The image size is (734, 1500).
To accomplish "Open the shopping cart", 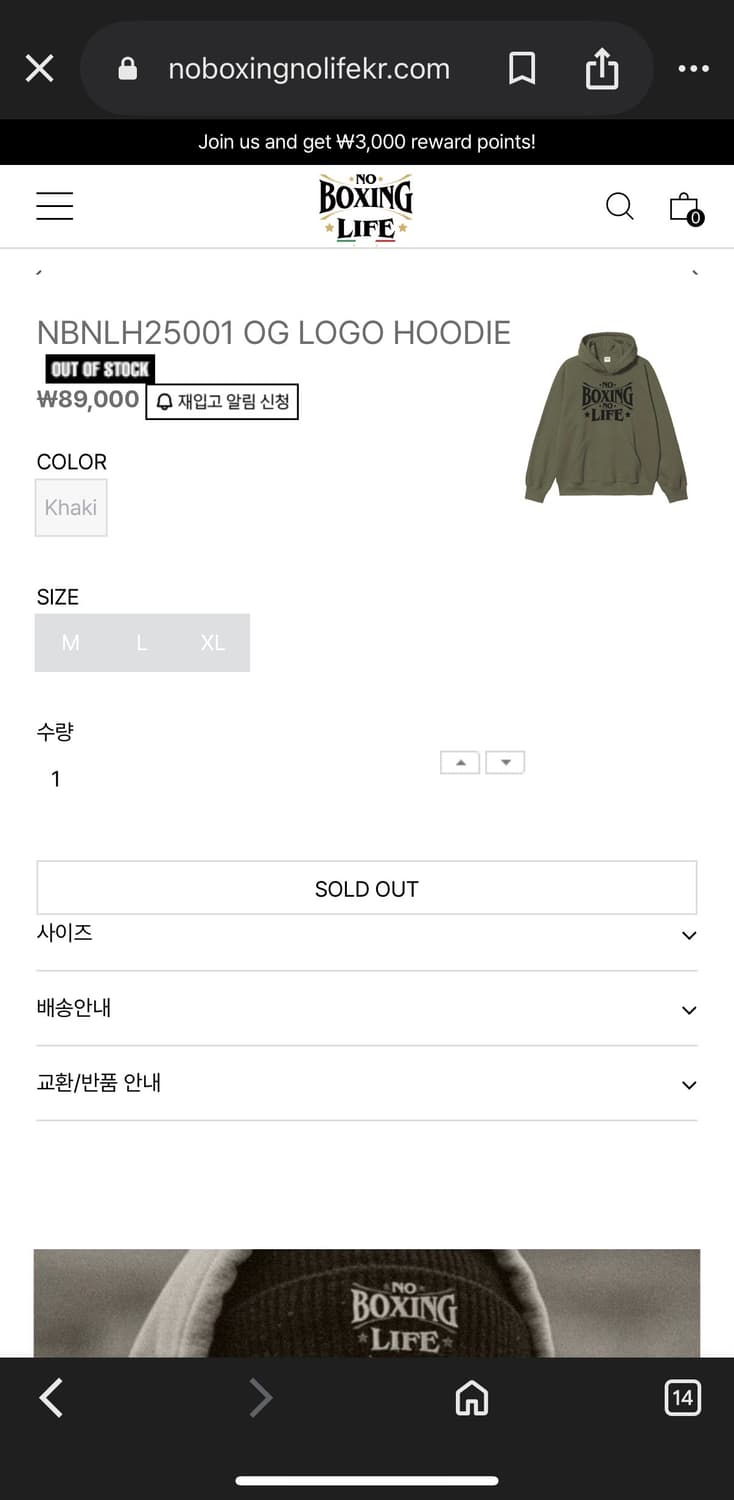I will (683, 206).
